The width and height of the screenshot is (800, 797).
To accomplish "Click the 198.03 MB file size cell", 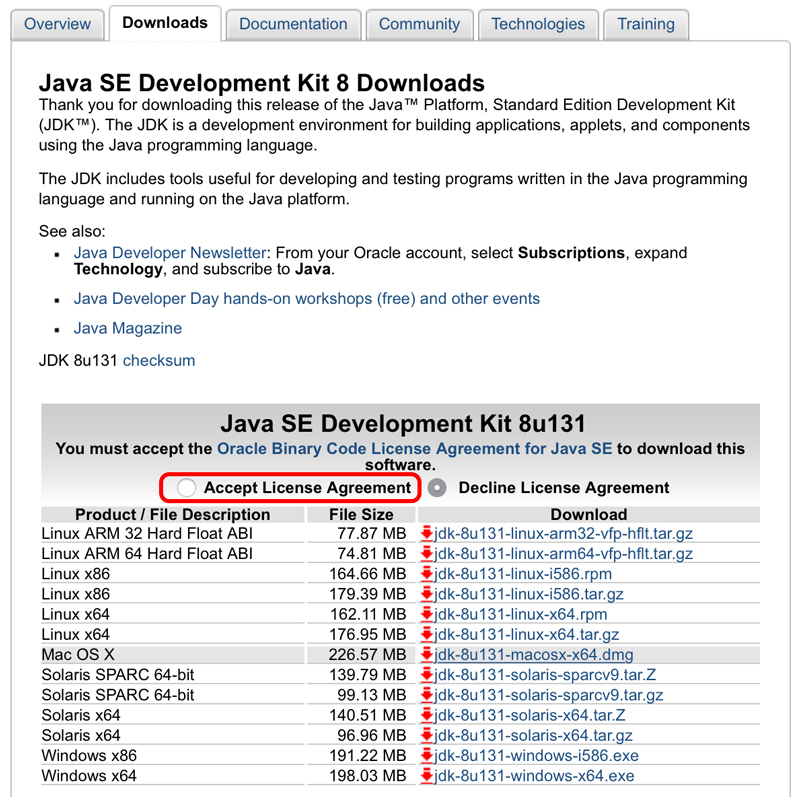I will pyautogui.click(x=362, y=776).
